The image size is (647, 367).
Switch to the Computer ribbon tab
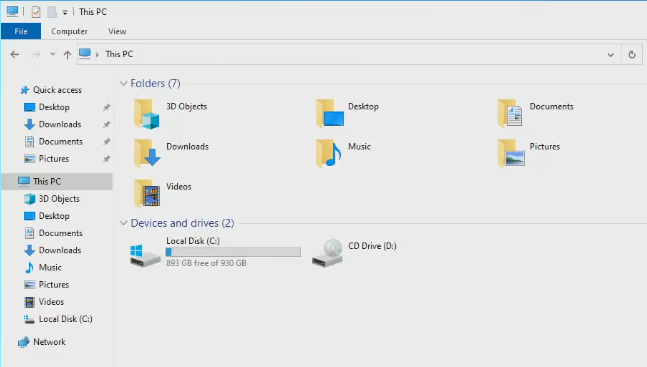pyautogui.click(x=69, y=31)
